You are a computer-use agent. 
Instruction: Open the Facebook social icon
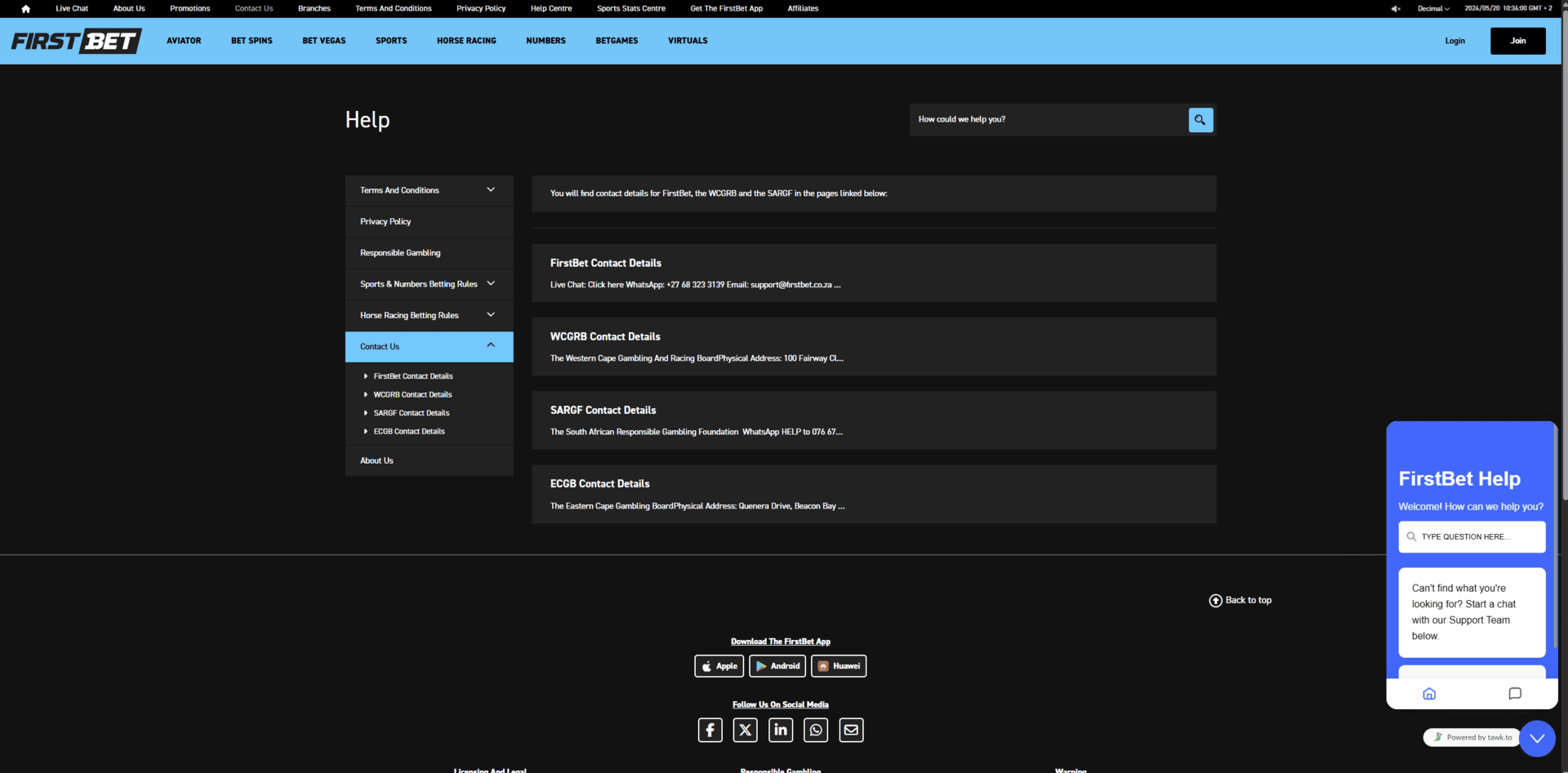(x=710, y=730)
